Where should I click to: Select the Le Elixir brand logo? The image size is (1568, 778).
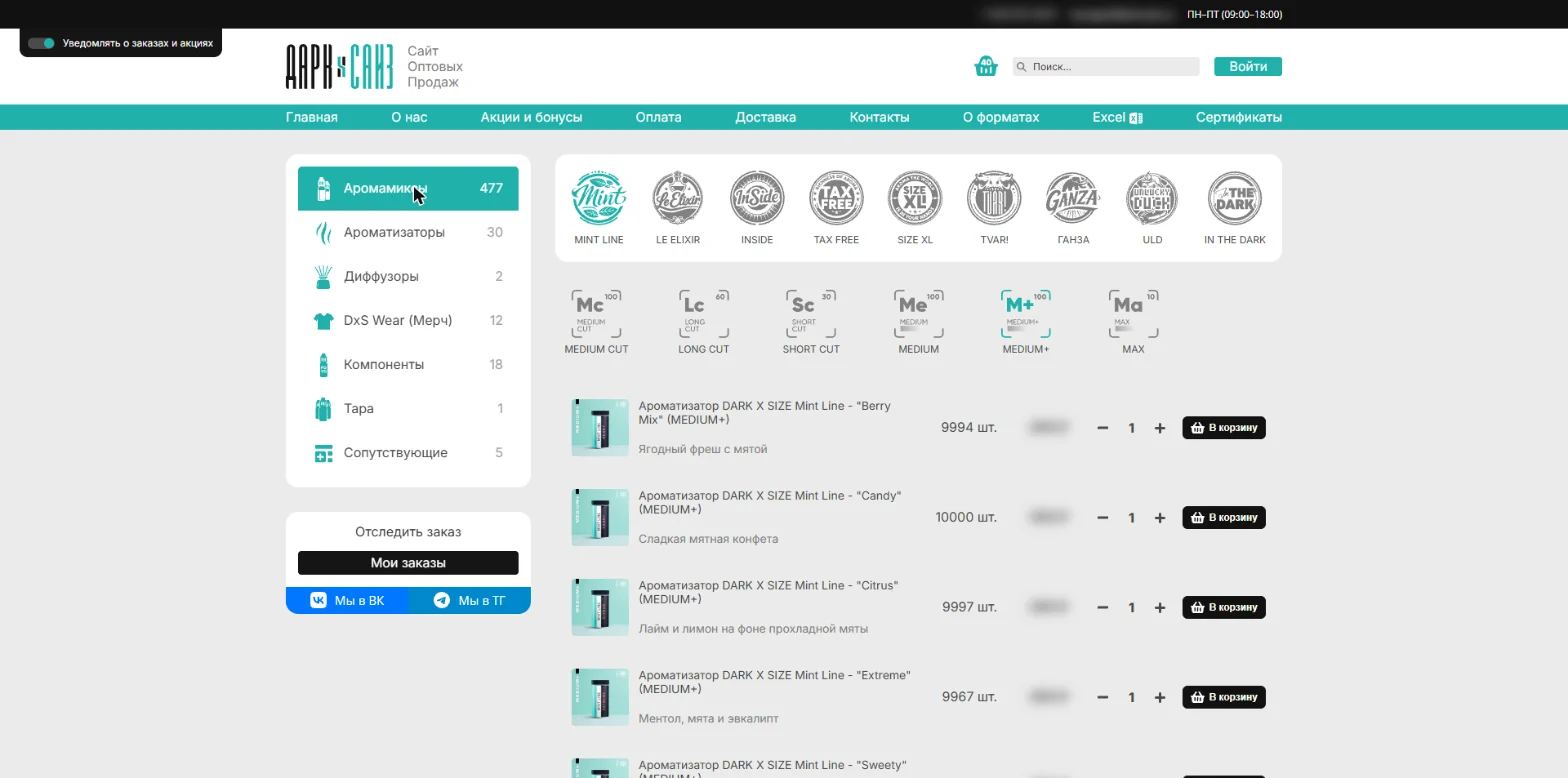pos(678,198)
